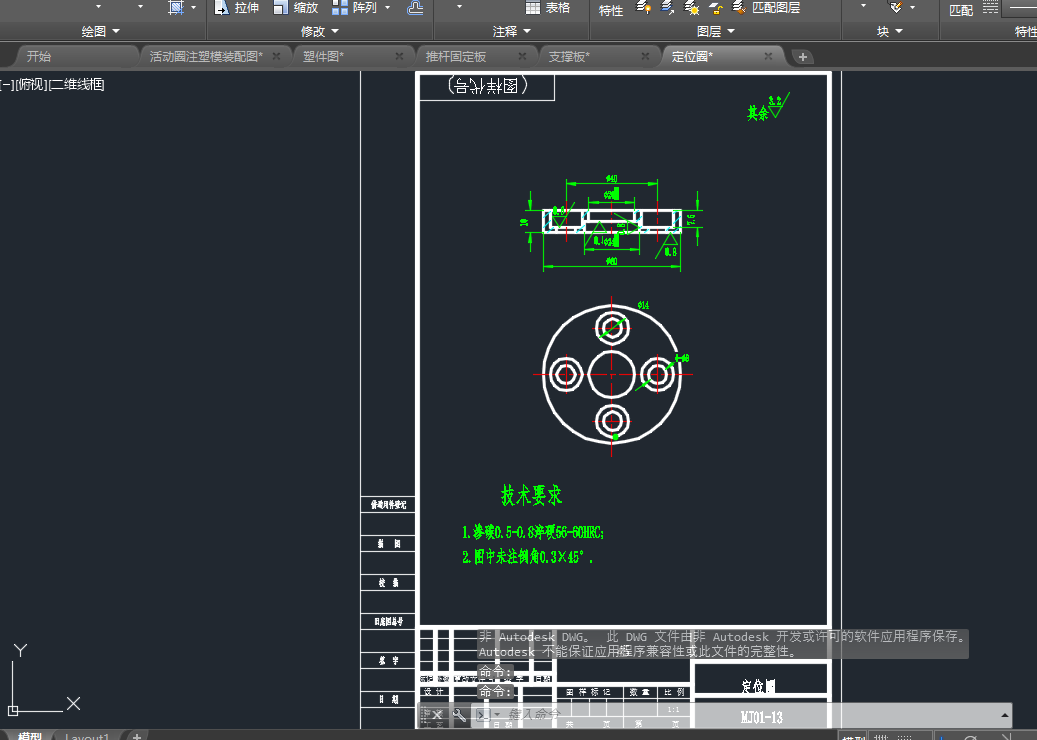Add a new layout with plus

[x=137, y=736]
